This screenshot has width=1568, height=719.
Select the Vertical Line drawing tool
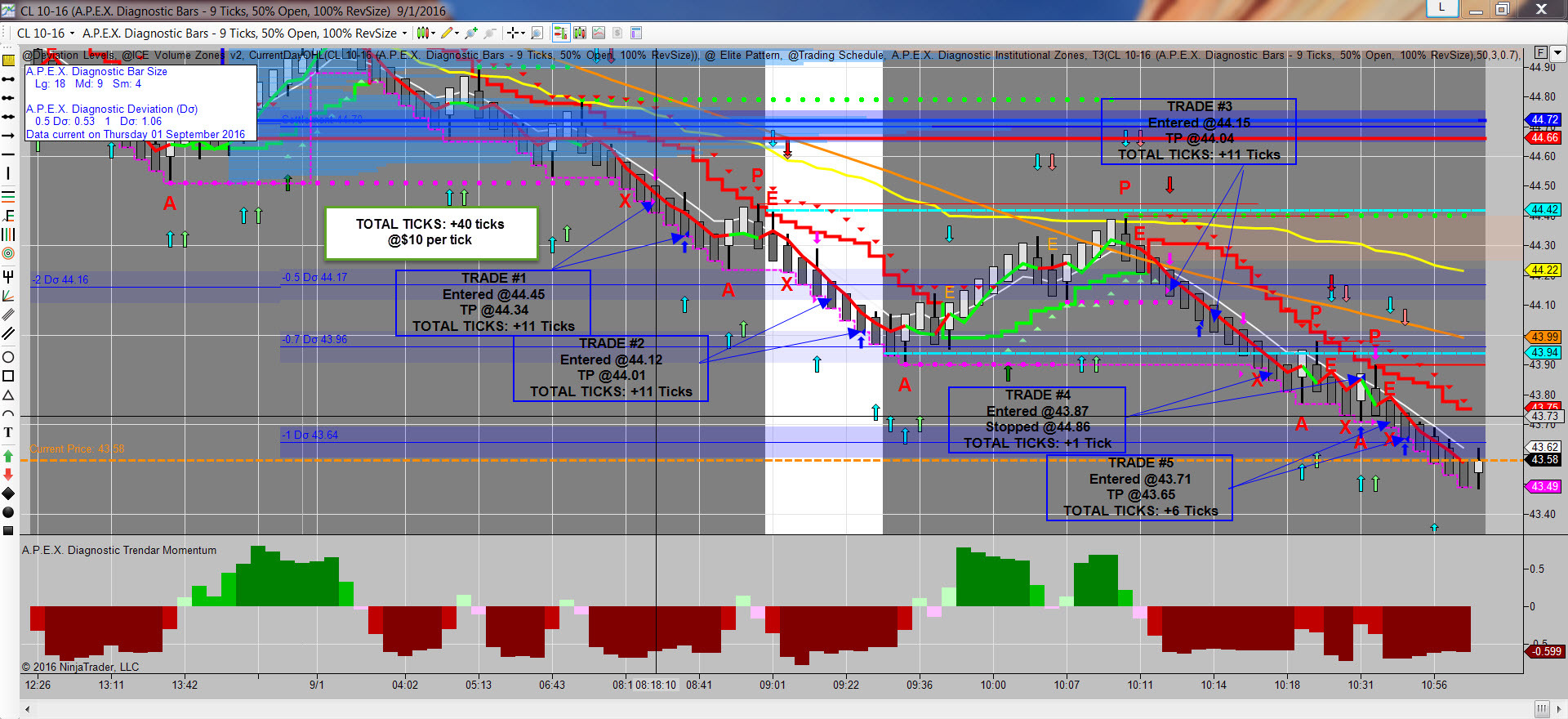(8, 173)
